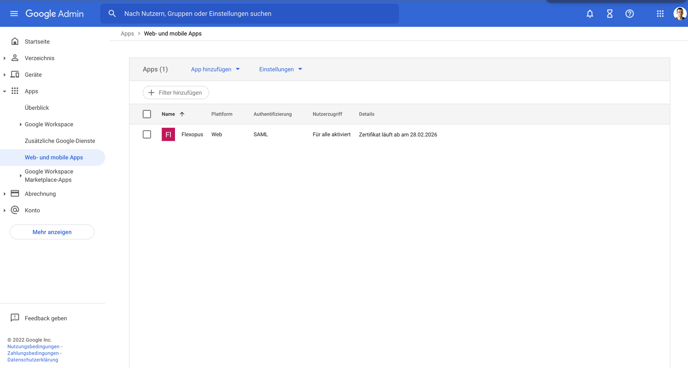688x368 pixels.
Task: Click the Nutzerzugriff column header
Action: (327, 114)
